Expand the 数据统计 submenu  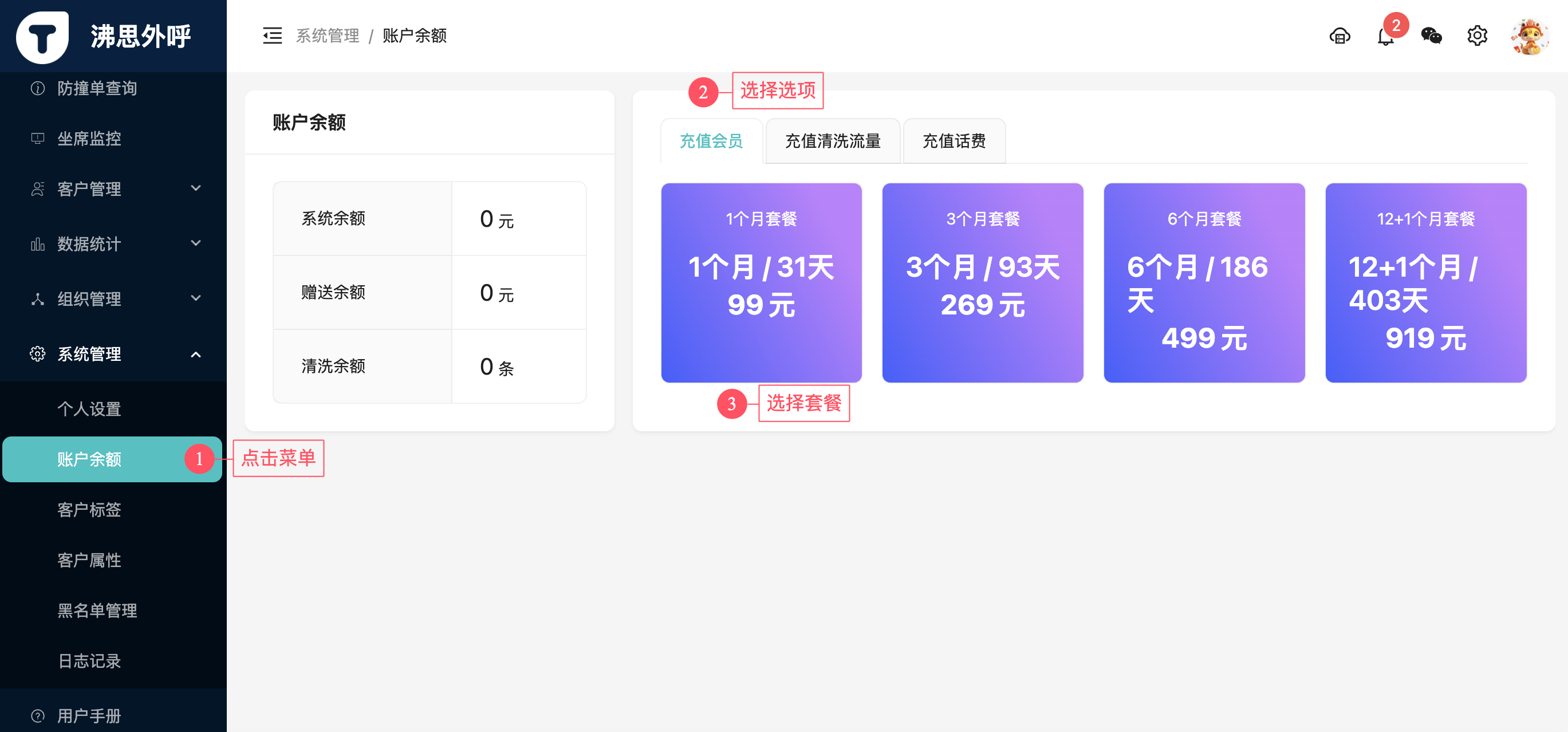(113, 243)
